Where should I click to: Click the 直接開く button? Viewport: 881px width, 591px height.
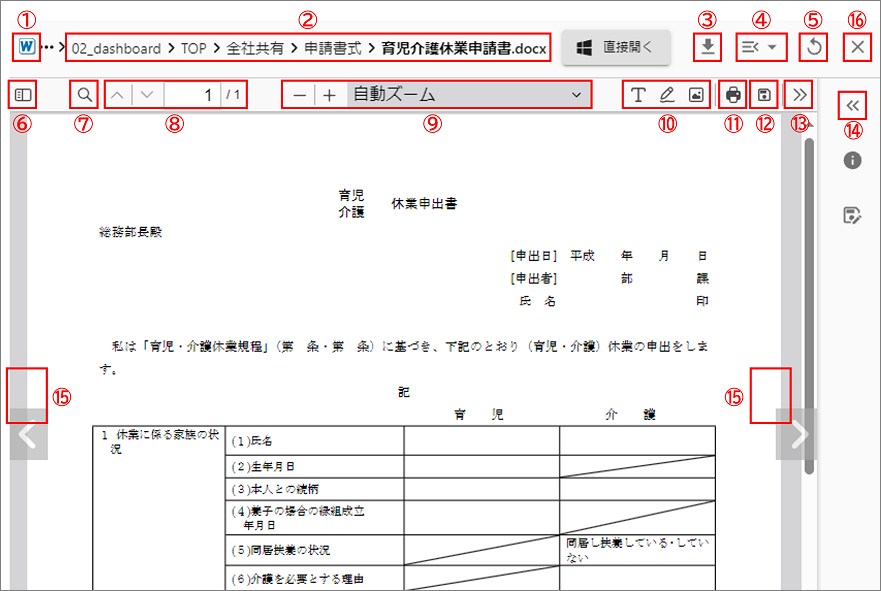pyautogui.click(x=615, y=47)
